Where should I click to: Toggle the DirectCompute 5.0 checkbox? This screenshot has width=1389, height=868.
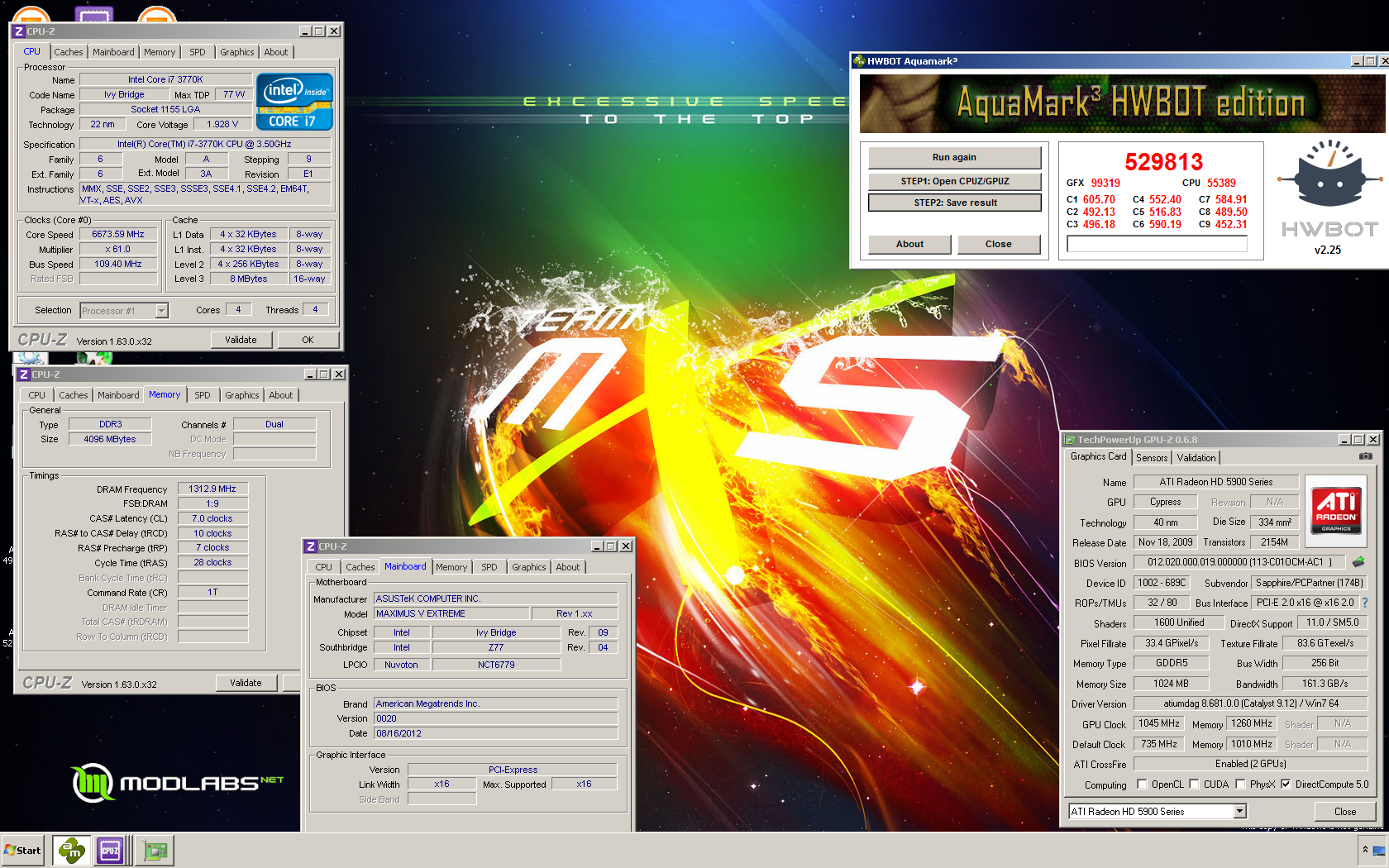[x=1286, y=785]
